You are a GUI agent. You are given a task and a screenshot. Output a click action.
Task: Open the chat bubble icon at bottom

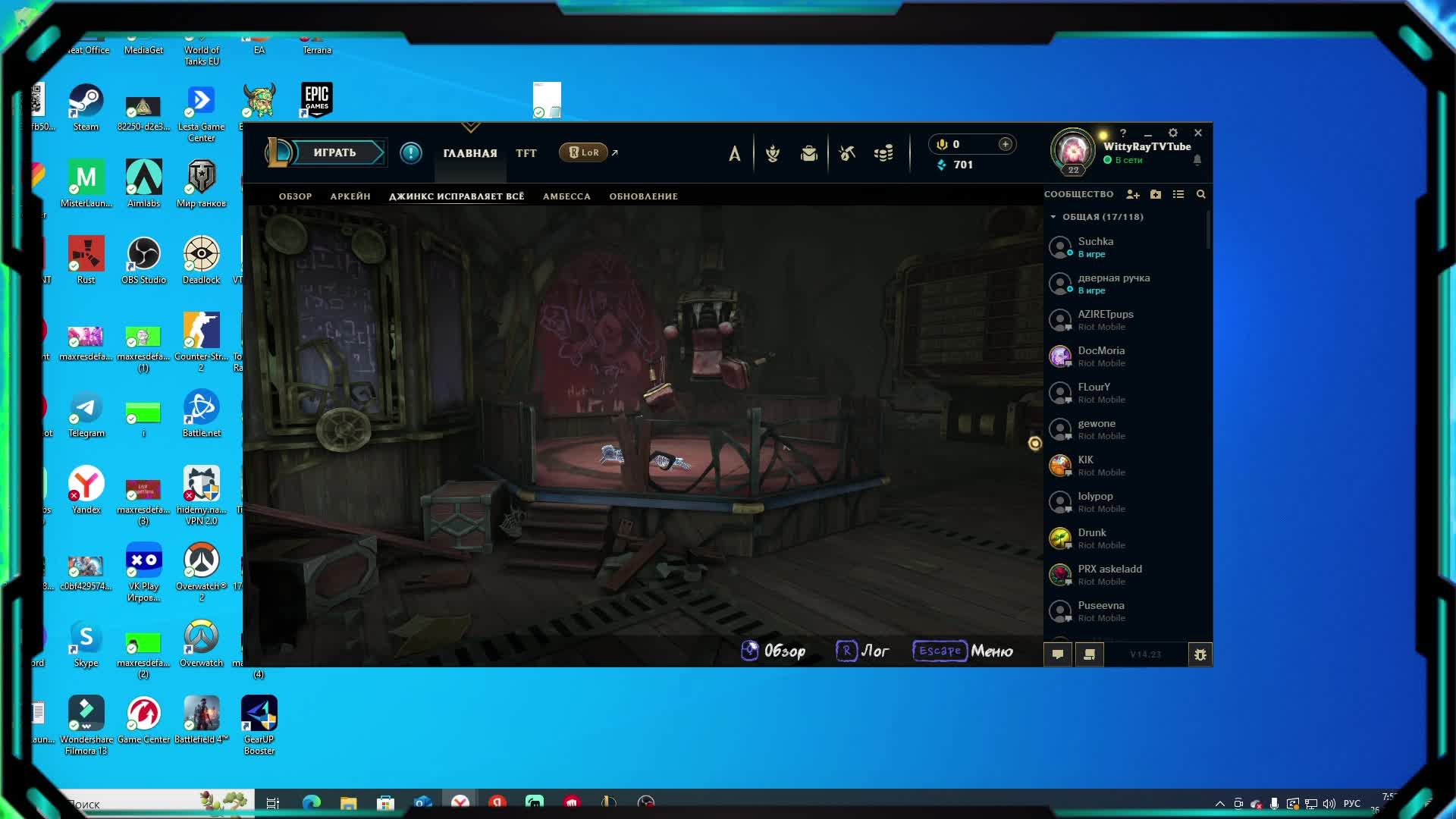1058,654
